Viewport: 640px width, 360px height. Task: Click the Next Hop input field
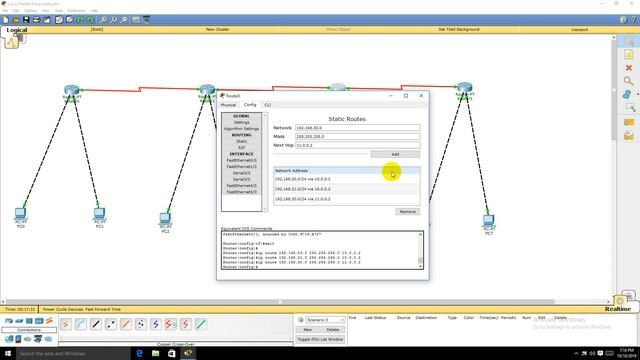point(358,145)
